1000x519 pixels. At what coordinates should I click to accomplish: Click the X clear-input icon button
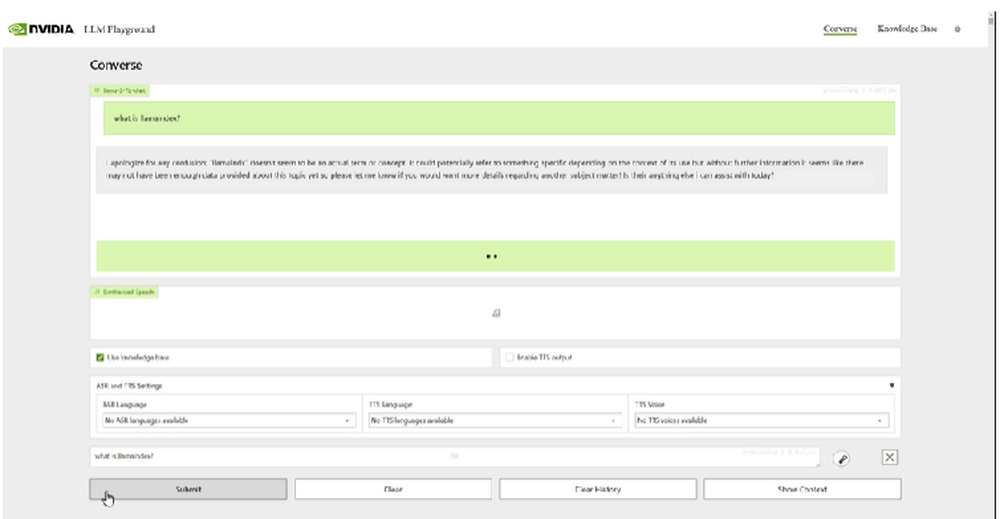click(890, 457)
